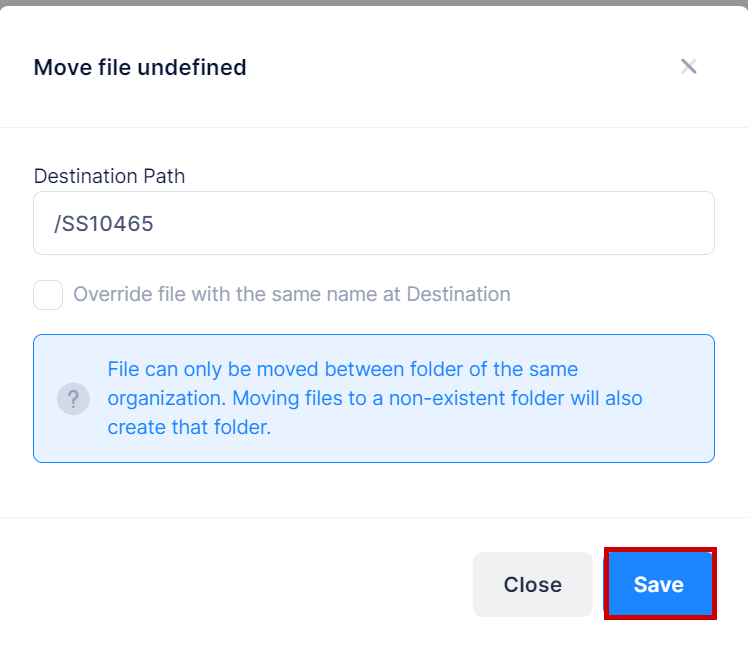The height and width of the screenshot is (646, 748).
Task: Place cursor in the /SS10465 path text
Action: click(104, 223)
